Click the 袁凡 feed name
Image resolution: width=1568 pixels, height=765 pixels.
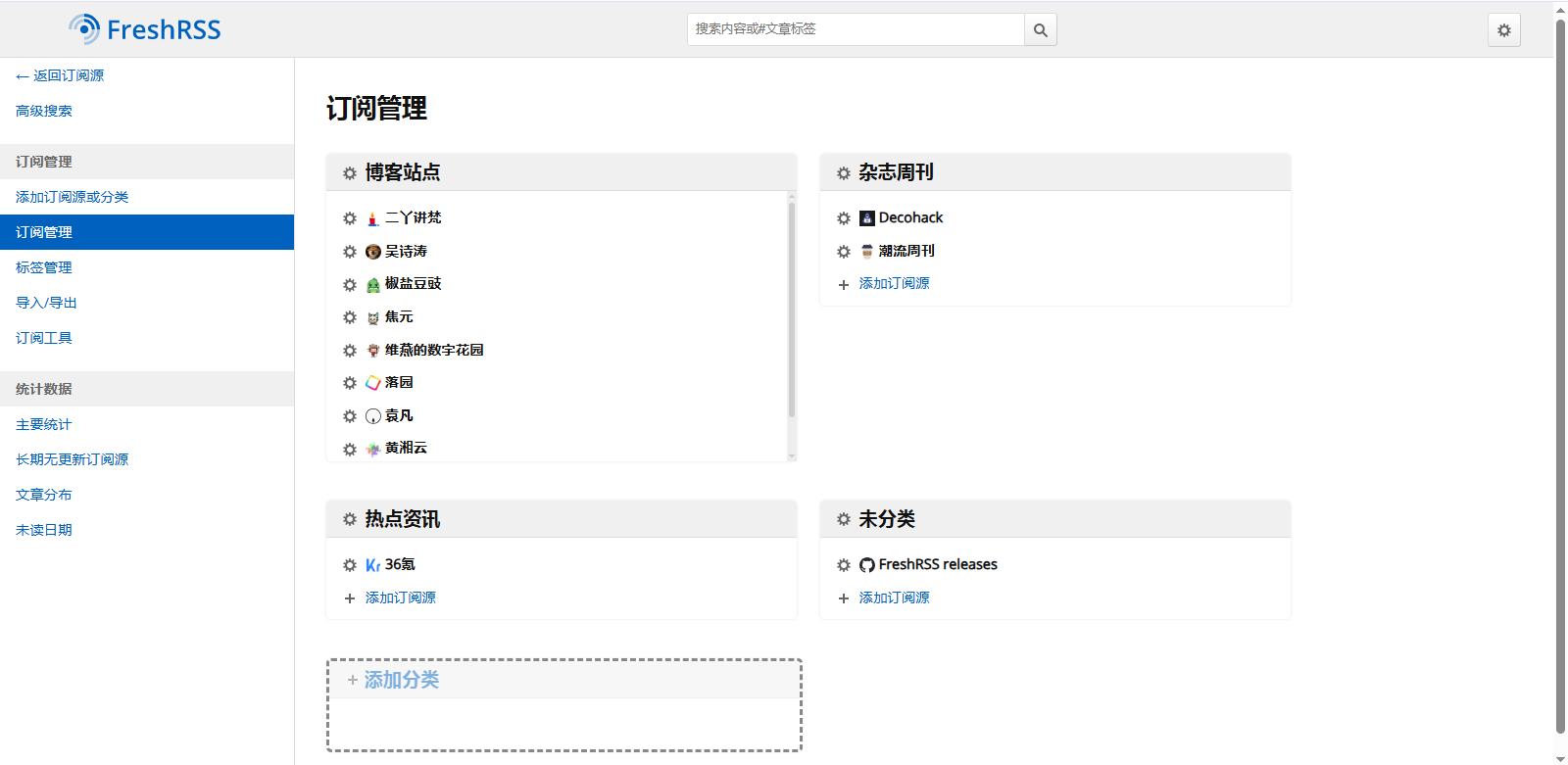pos(399,415)
